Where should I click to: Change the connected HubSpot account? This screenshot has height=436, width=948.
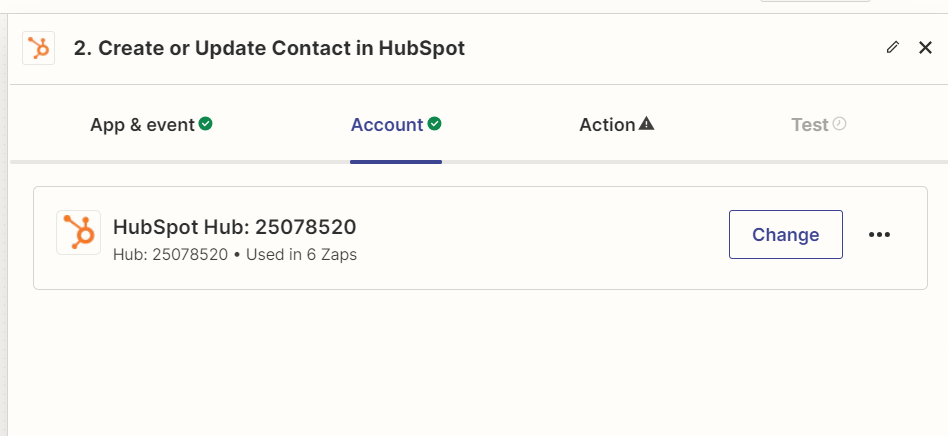pos(785,235)
